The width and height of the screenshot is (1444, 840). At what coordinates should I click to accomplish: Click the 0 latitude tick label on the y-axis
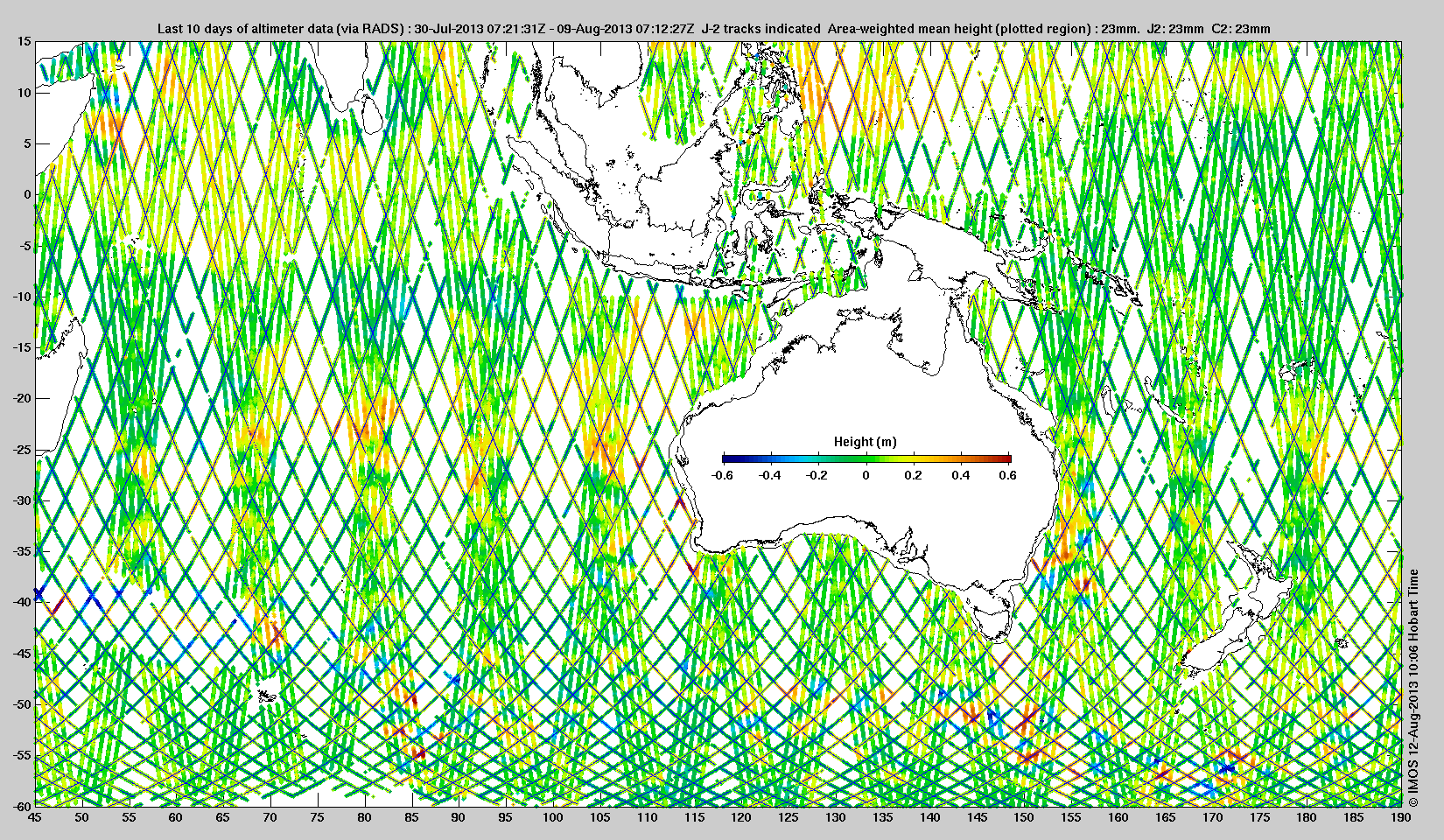click(27, 194)
